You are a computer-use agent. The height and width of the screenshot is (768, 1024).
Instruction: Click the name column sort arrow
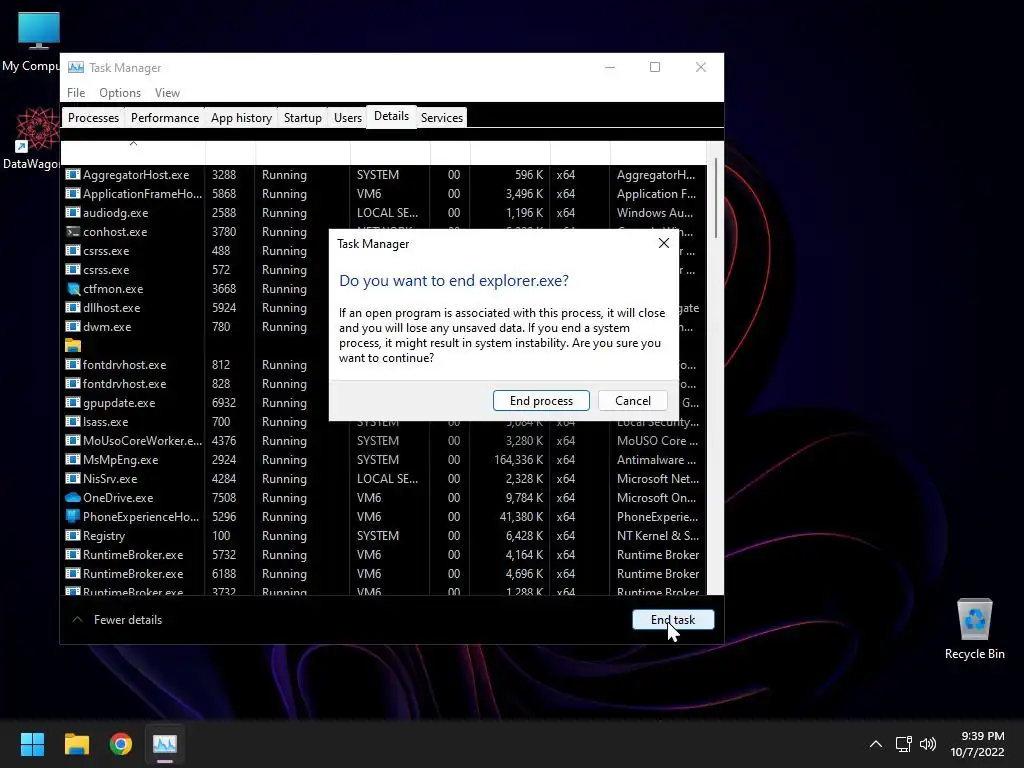[133, 143]
